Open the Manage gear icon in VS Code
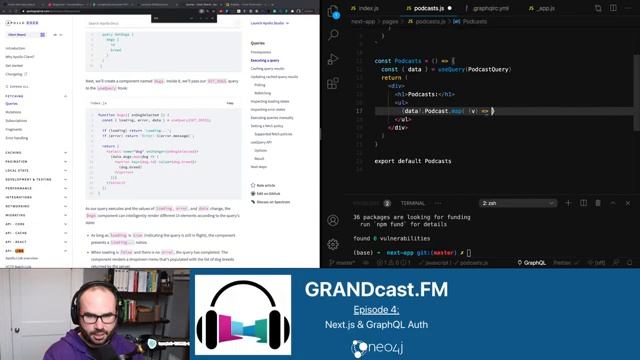 (333, 244)
